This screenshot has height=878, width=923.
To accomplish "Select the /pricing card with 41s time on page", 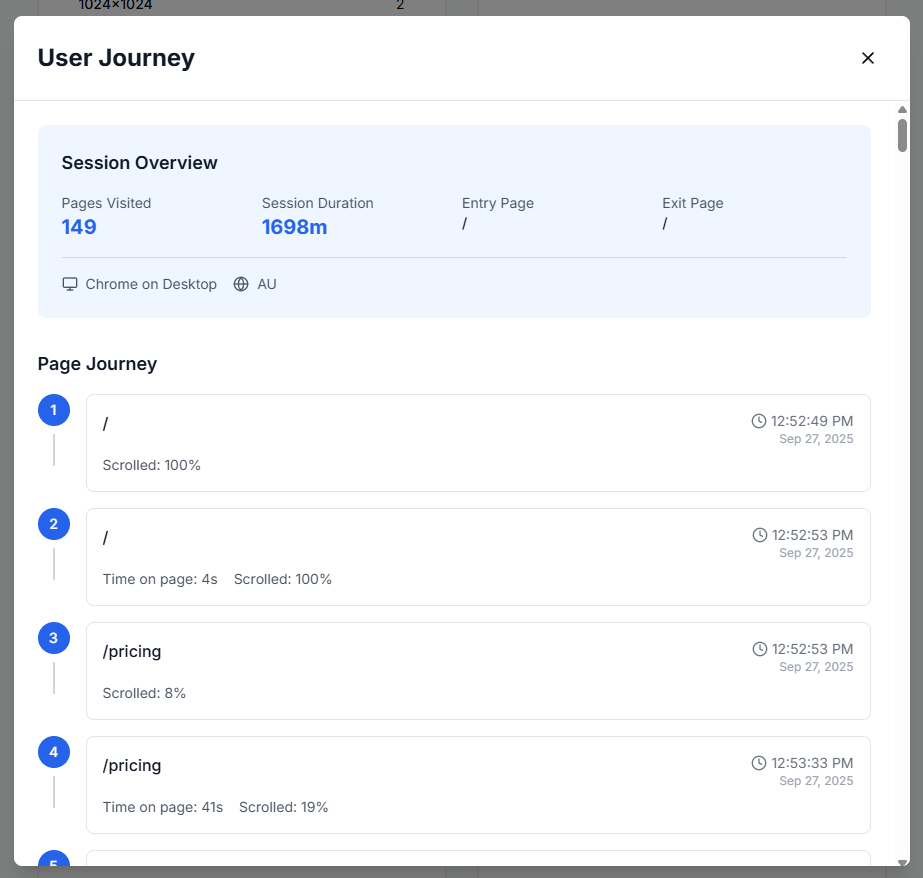I will (477, 785).
